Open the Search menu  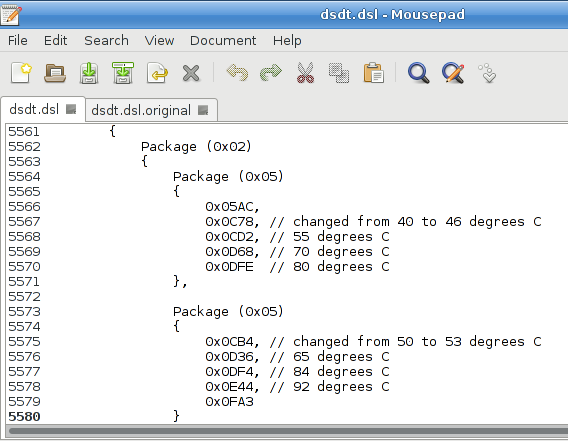click(x=106, y=40)
